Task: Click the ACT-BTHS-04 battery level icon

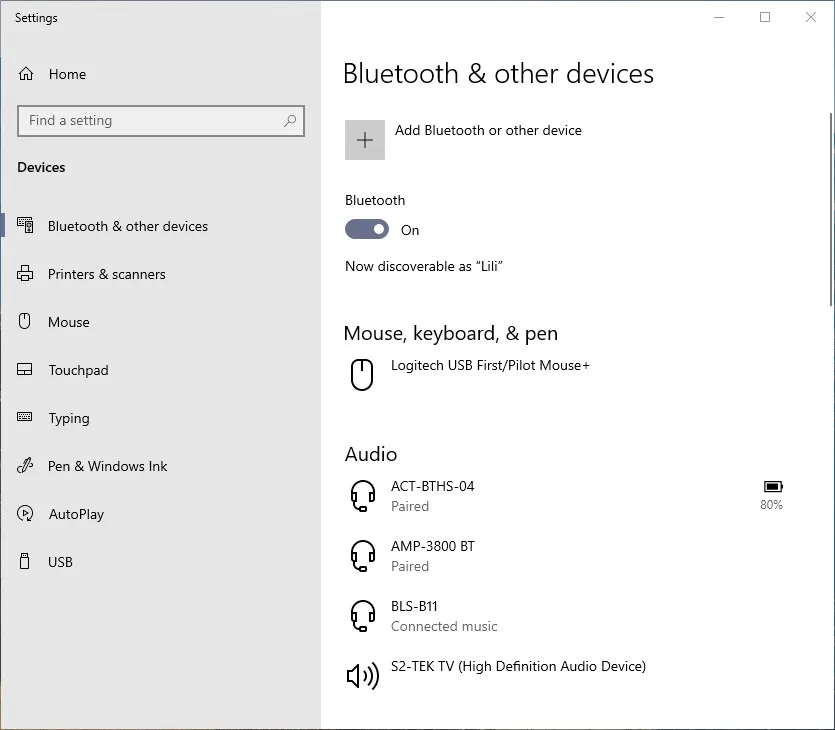Action: pos(772,487)
